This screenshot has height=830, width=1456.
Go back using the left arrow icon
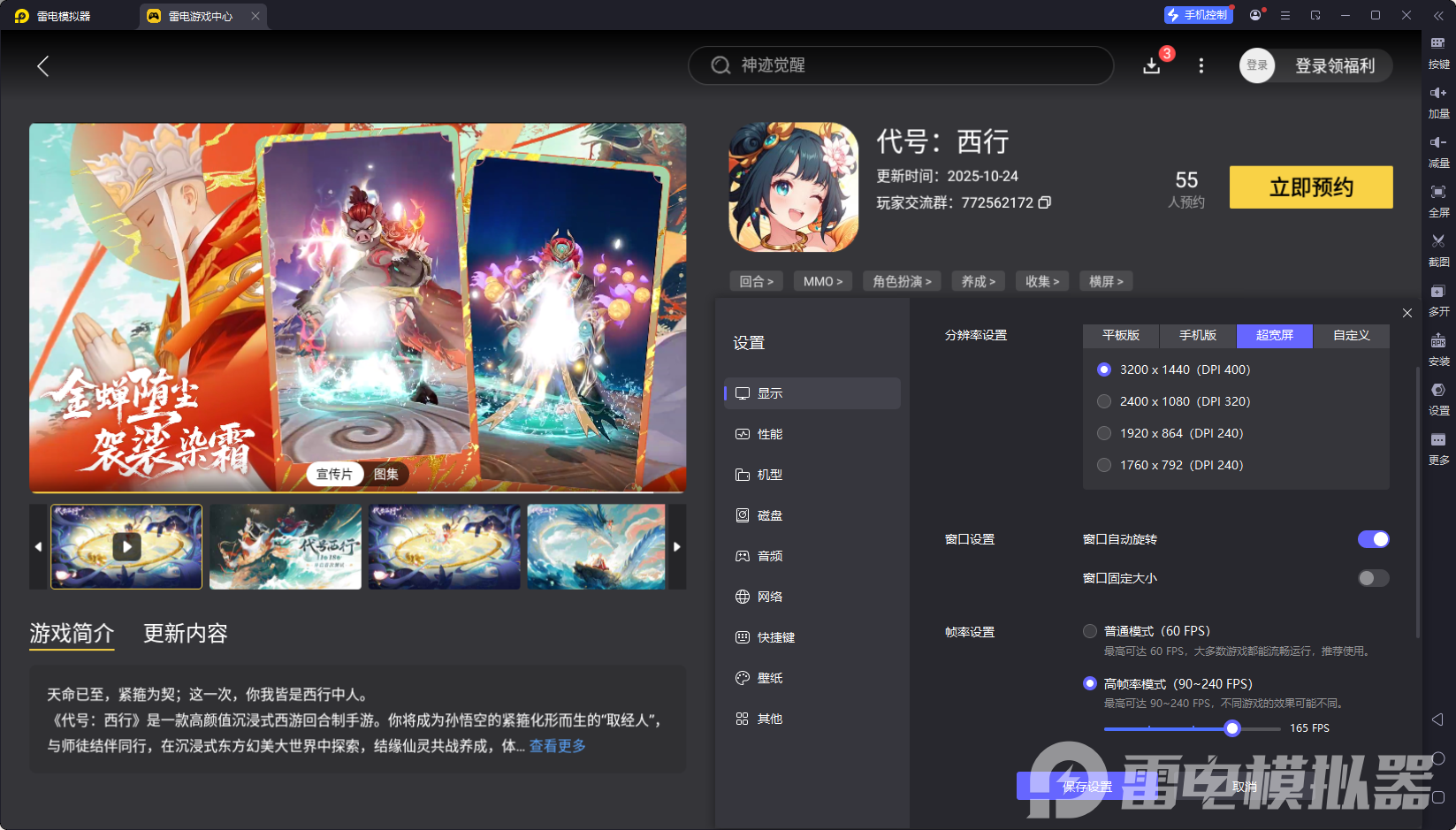[42, 66]
